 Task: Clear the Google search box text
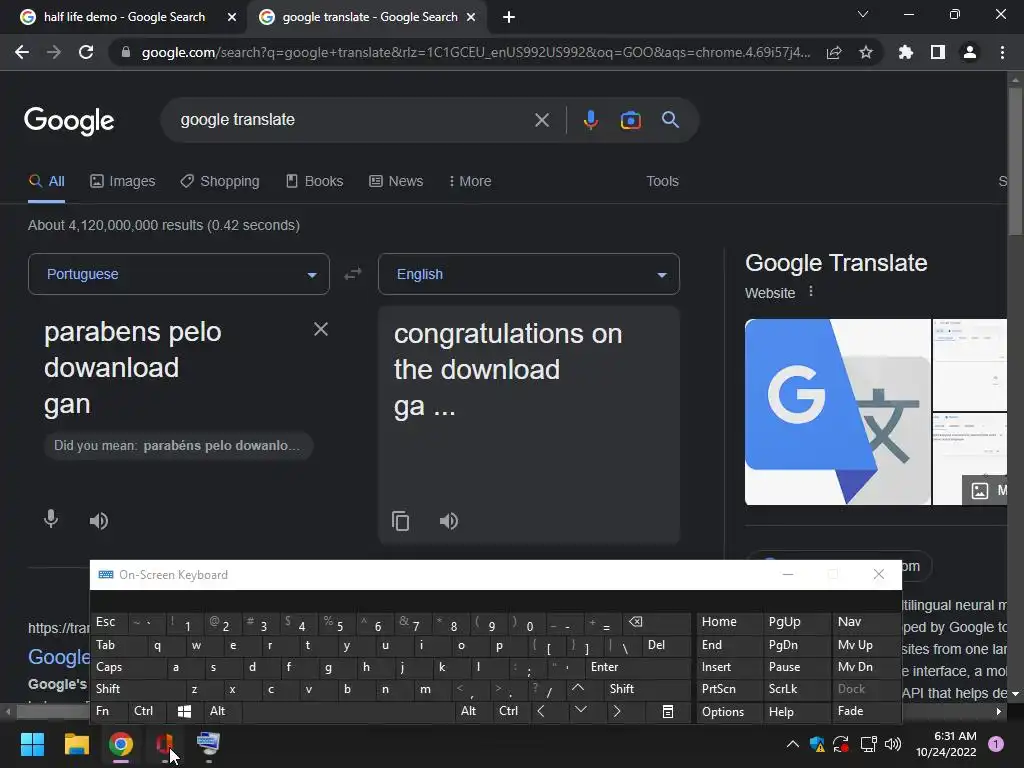pos(541,120)
